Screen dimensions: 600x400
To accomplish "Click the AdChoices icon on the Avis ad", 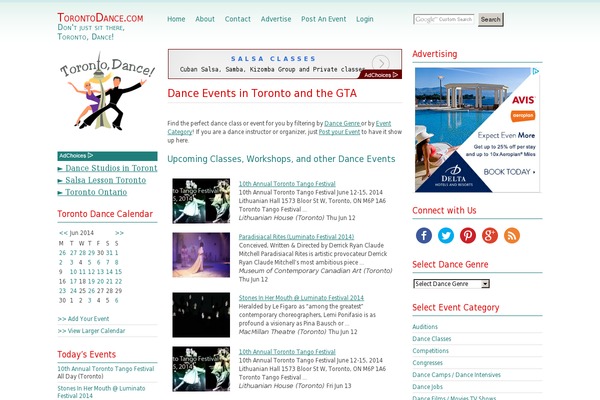I will [536, 71].
